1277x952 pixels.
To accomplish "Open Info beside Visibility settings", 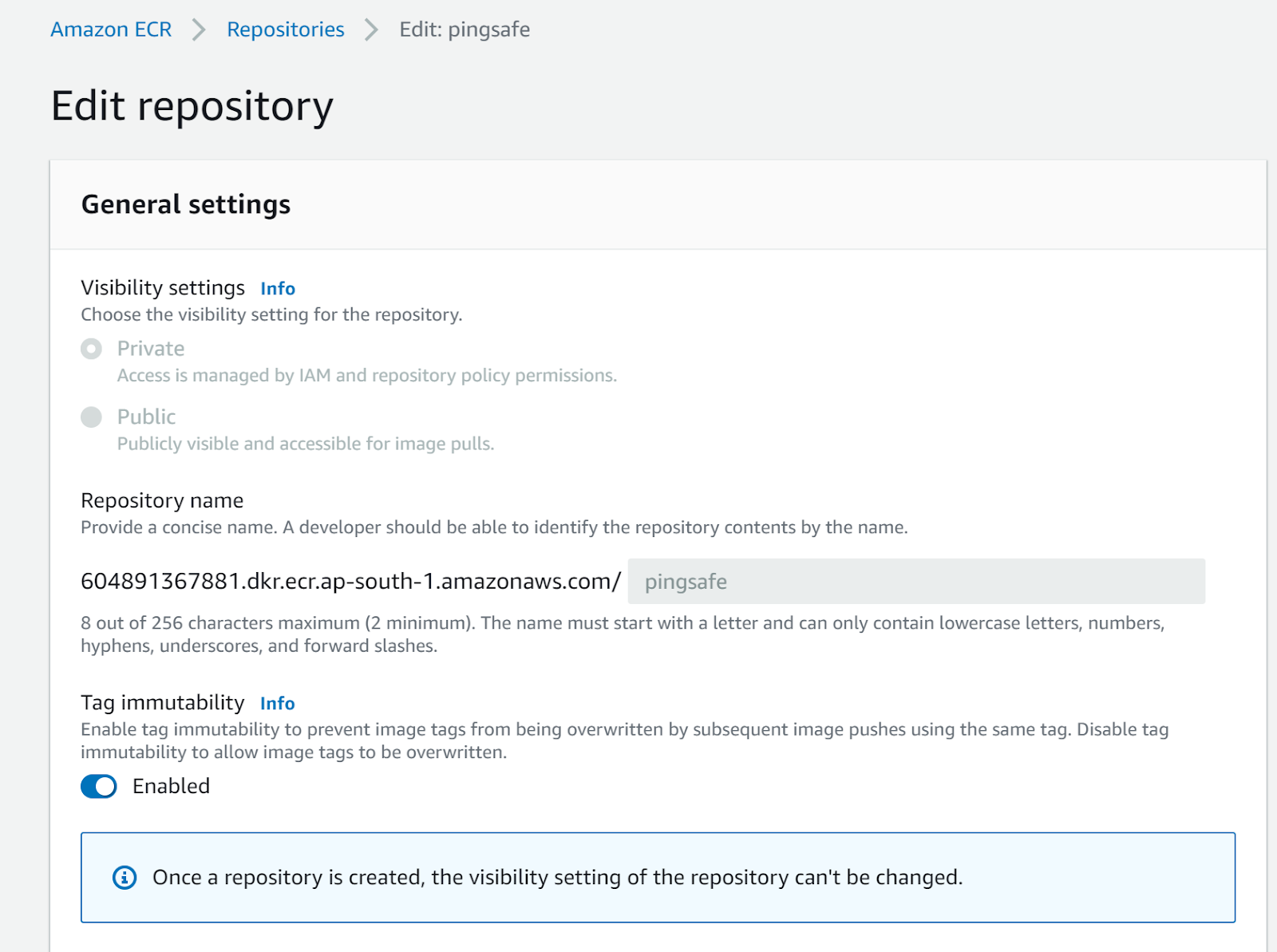I will pos(278,288).
